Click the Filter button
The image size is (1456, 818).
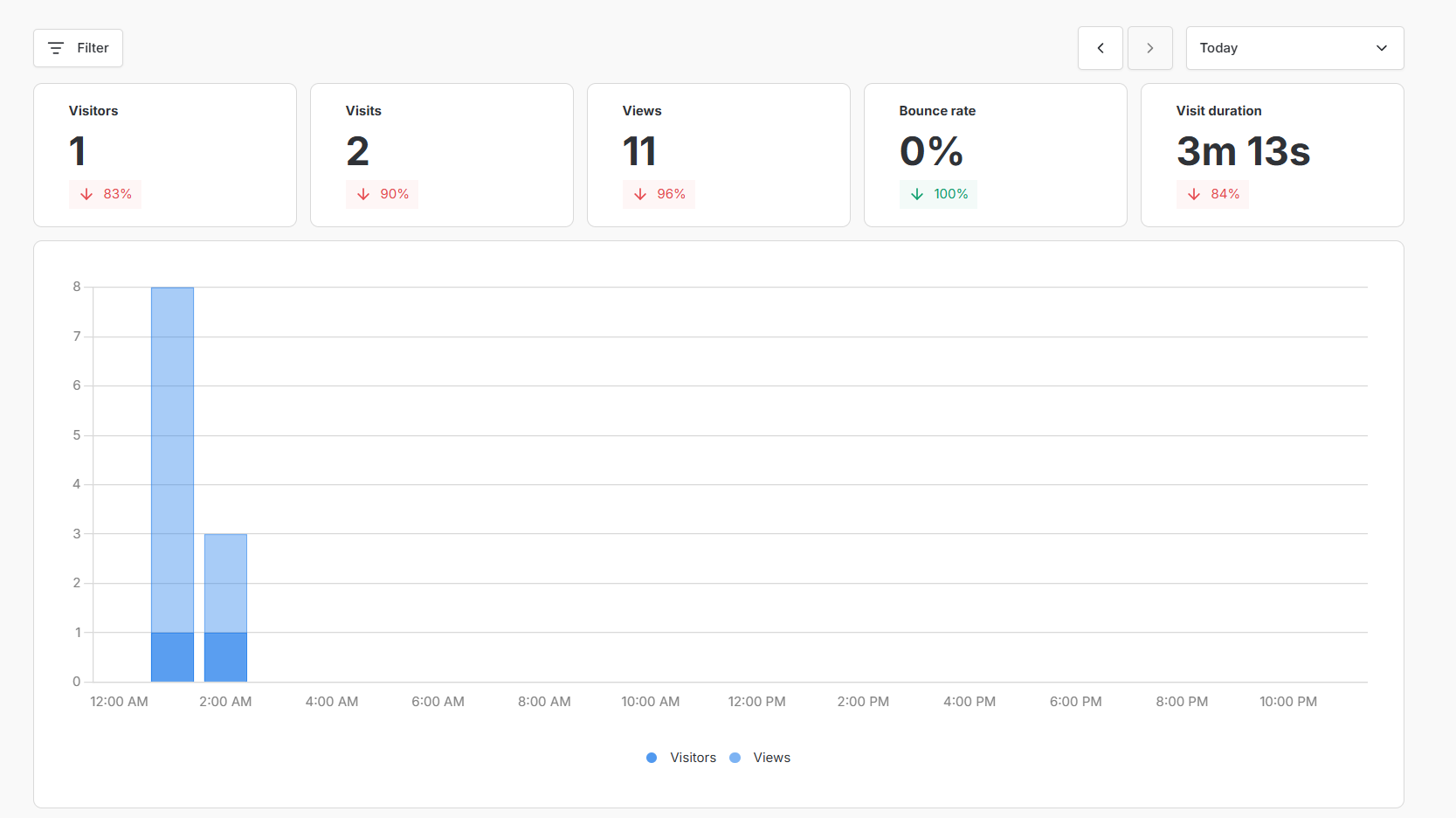78,48
